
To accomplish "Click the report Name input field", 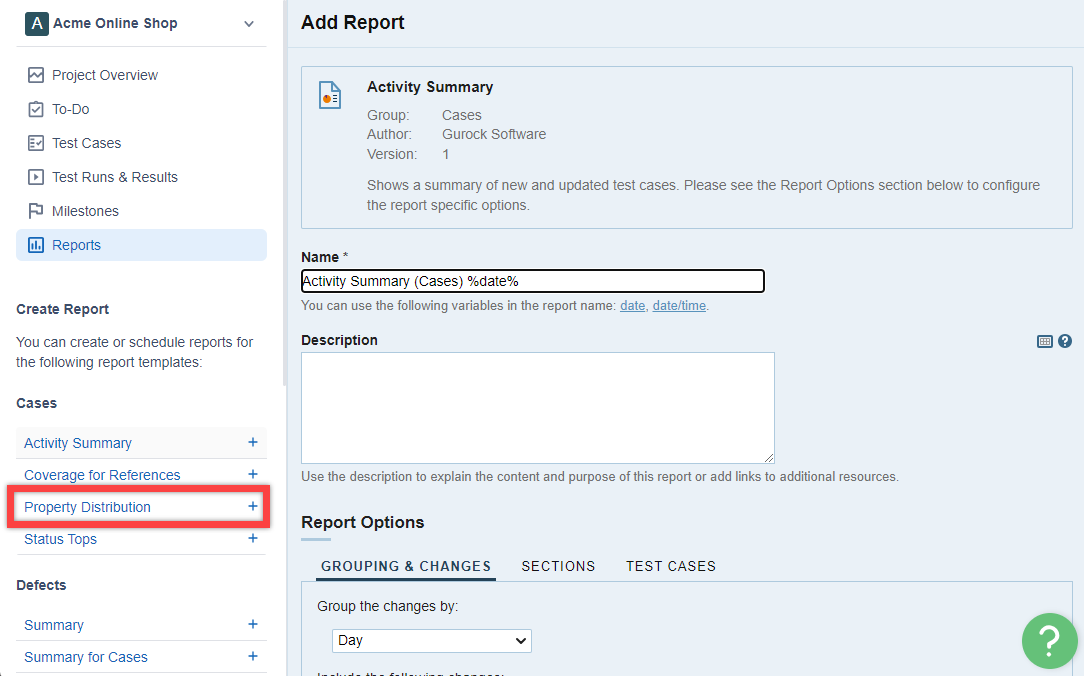I will coord(532,281).
